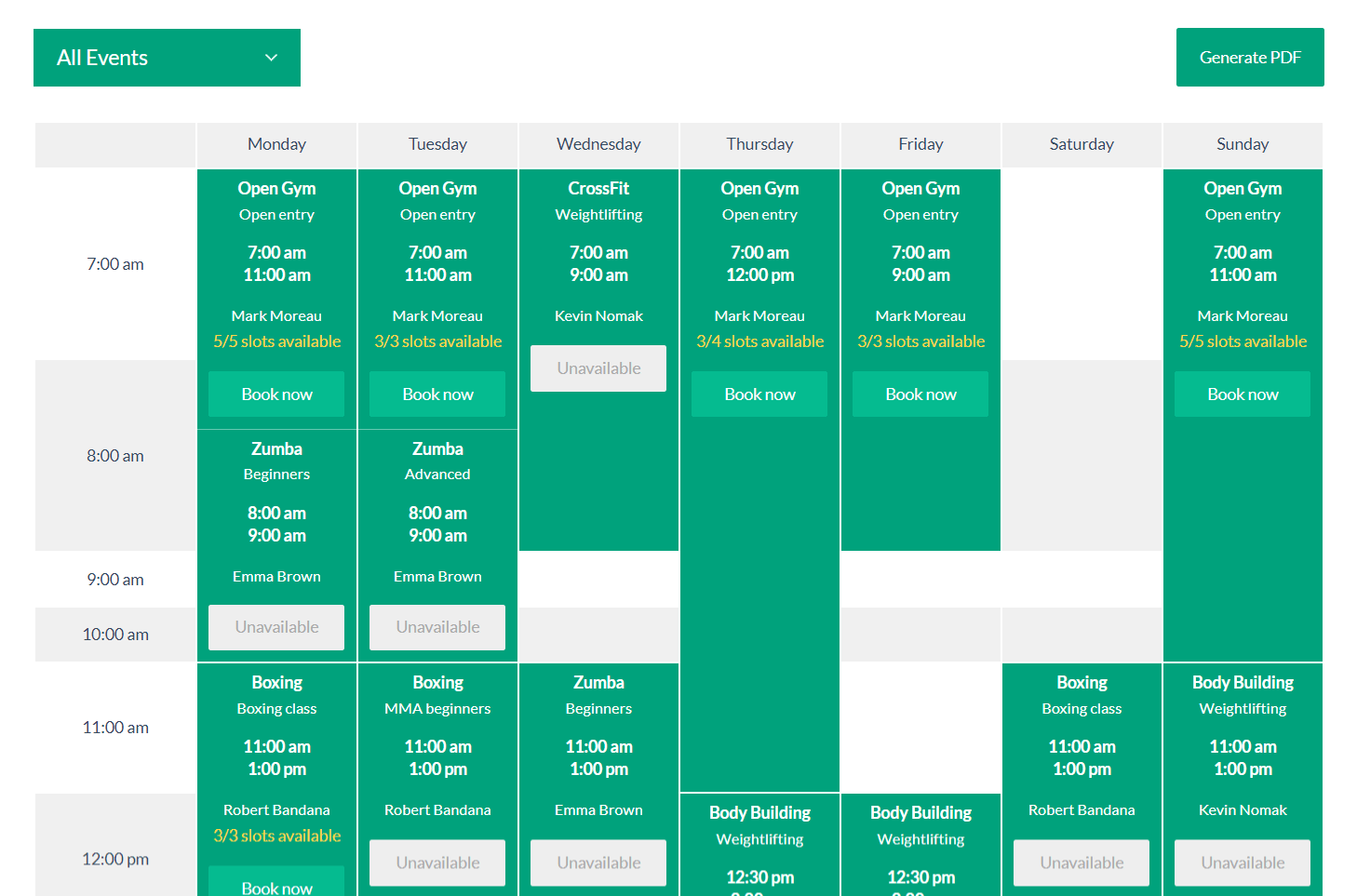Click Tuesday's Zumba Advanced event block
Image resolution: width=1357 pixels, height=896 pixels.
[x=437, y=493]
